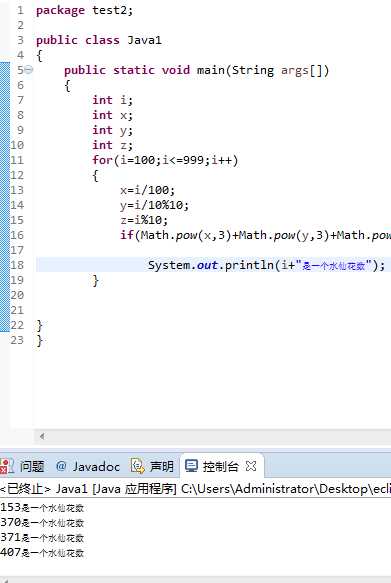Select the 控制台 (Console) tab

pos(220,466)
